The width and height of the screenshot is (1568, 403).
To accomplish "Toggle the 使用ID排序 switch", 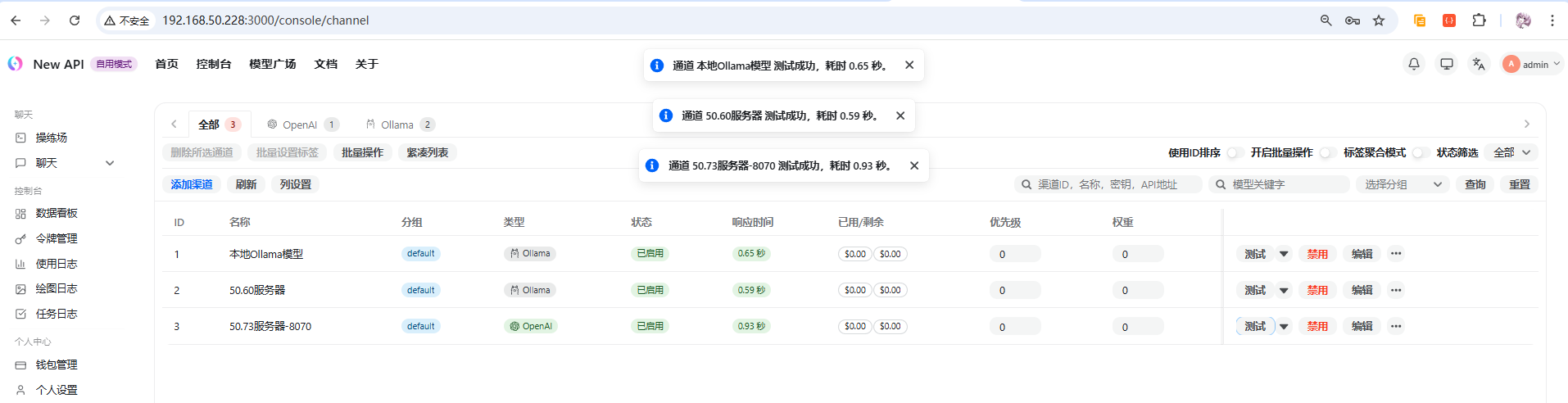I will click(1235, 153).
